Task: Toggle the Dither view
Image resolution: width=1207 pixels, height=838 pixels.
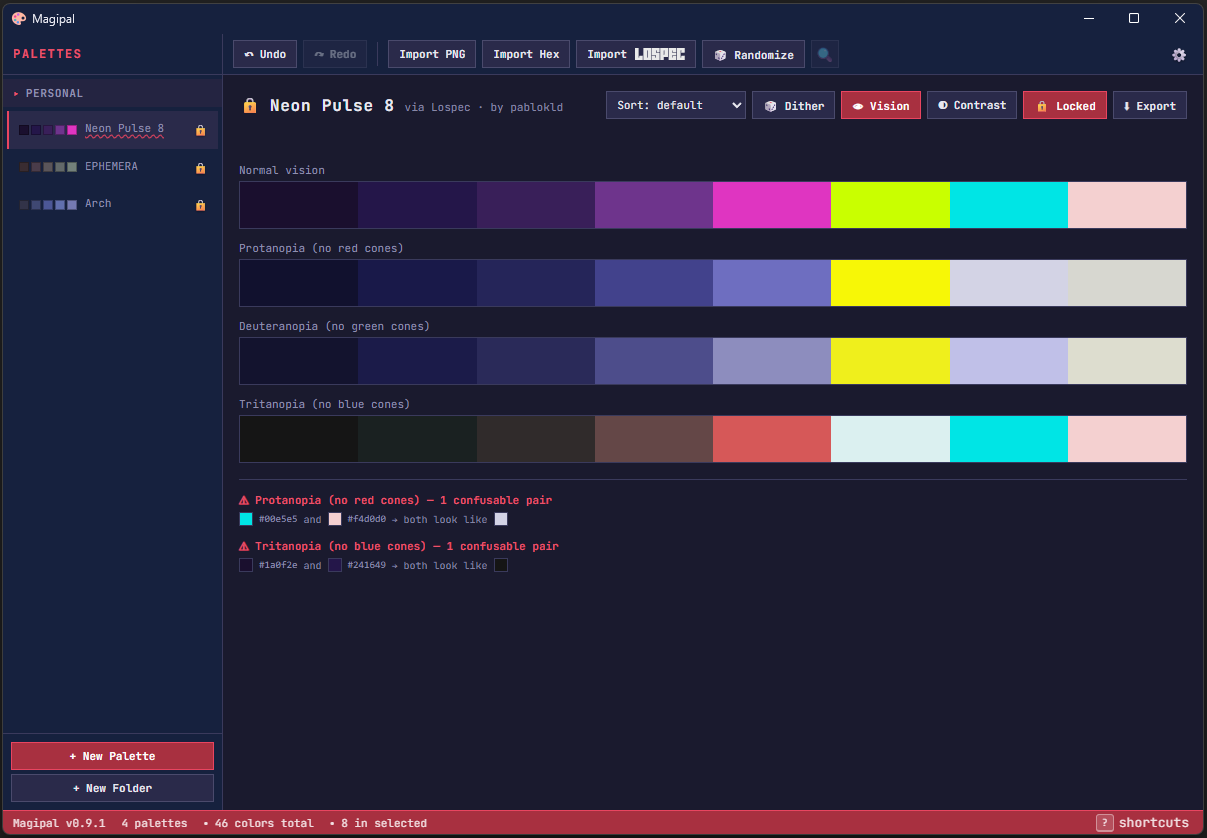Action: click(x=794, y=105)
